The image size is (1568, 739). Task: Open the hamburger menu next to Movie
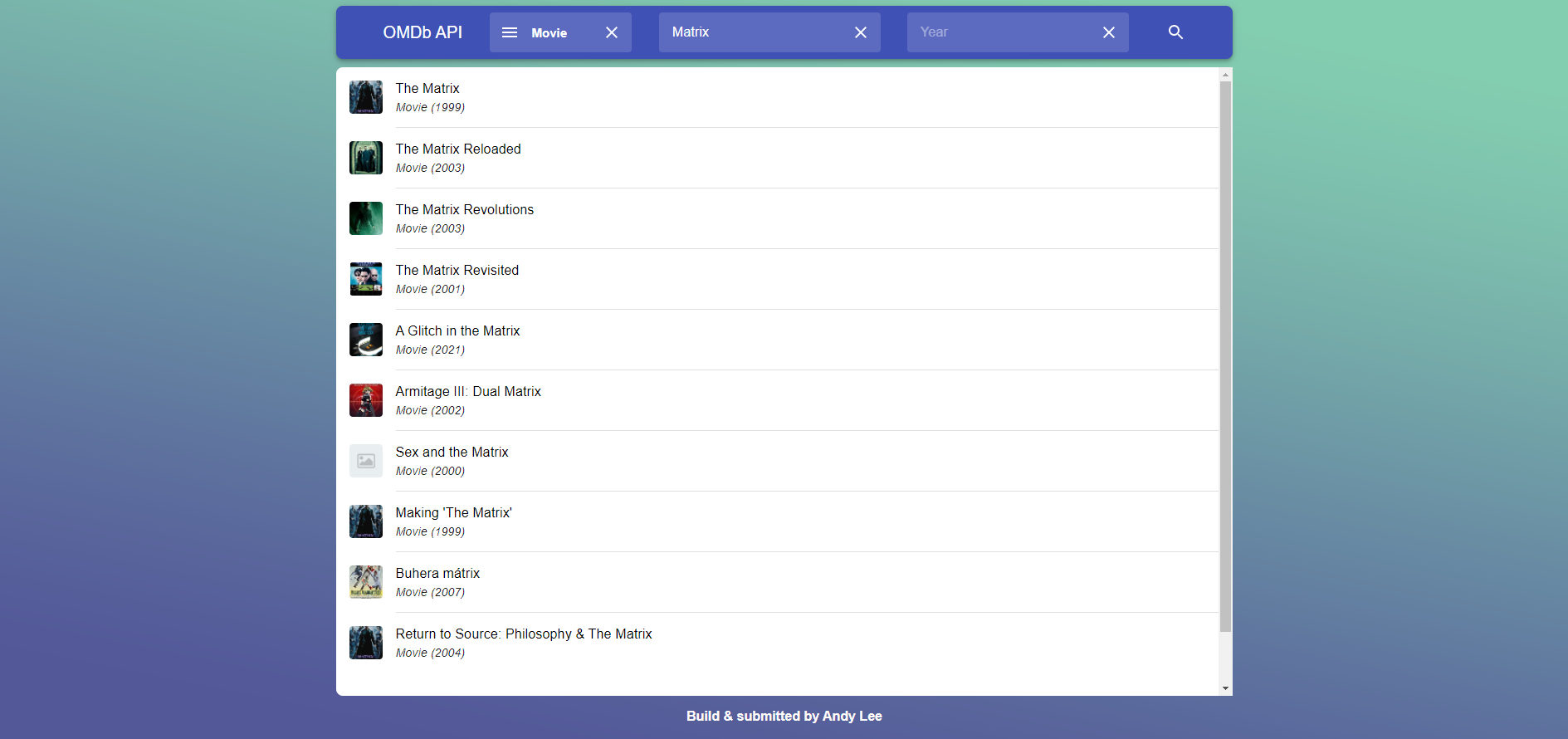(510, 32)
